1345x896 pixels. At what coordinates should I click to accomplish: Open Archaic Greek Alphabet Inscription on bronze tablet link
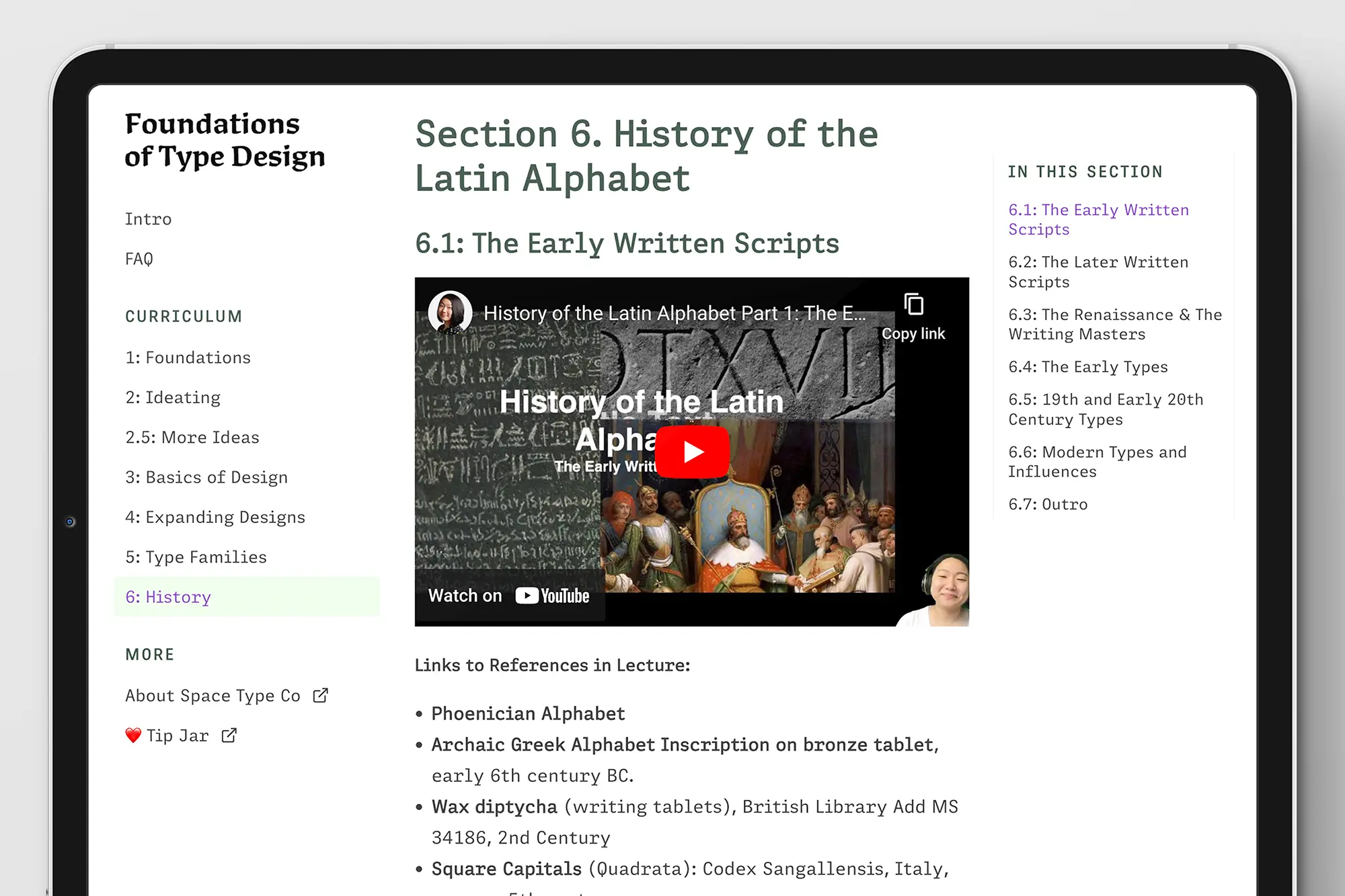pyautogui.click(x=683, y=745)
